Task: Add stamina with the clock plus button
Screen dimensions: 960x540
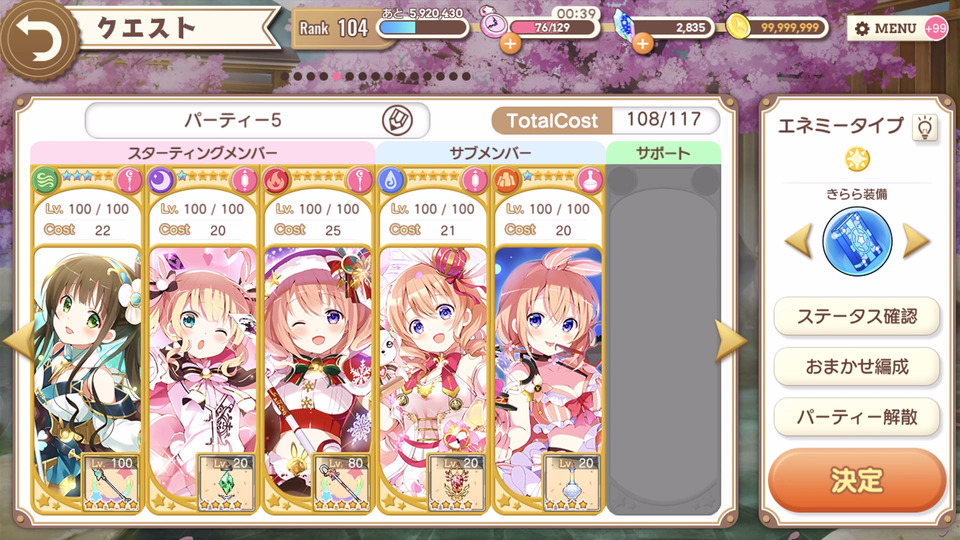Action: pos(510,43)
